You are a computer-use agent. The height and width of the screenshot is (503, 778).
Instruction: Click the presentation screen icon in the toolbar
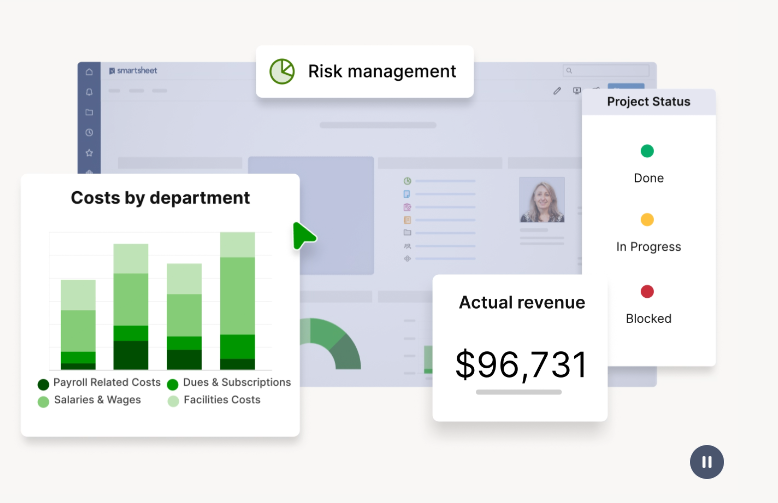[x=577, y=91]
